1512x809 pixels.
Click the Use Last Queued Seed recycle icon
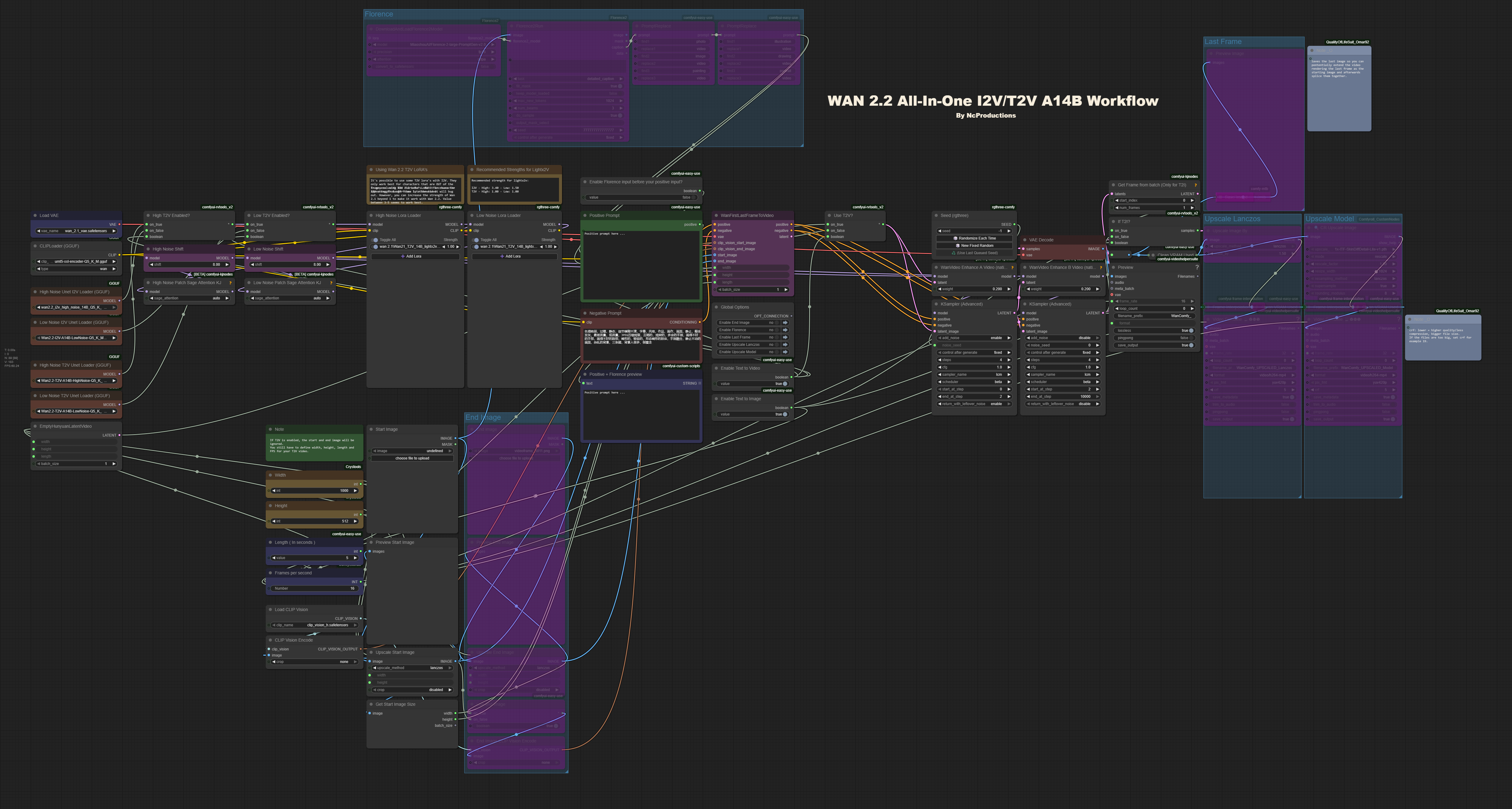tap(954, 253)
